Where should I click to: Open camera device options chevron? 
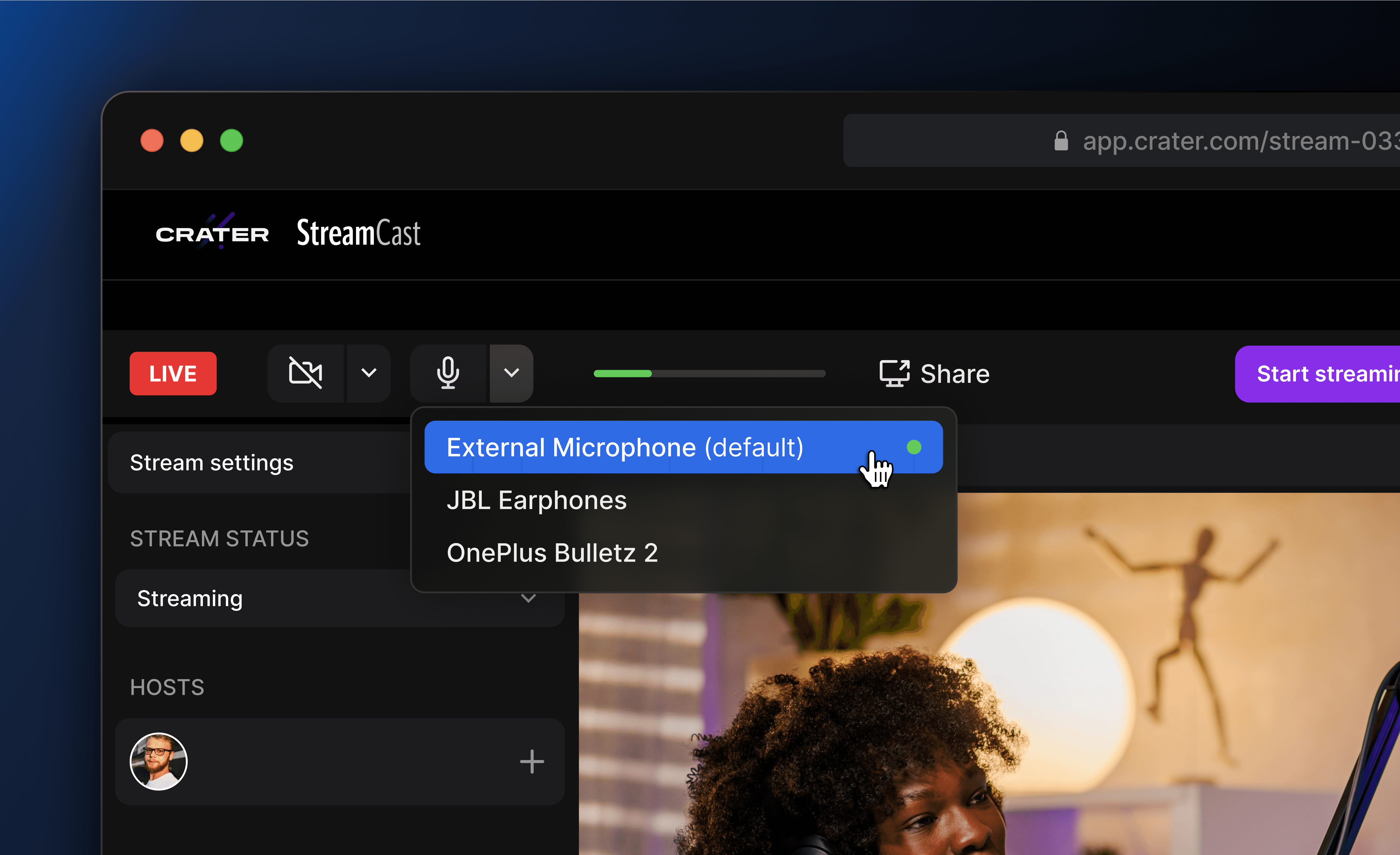369,373
